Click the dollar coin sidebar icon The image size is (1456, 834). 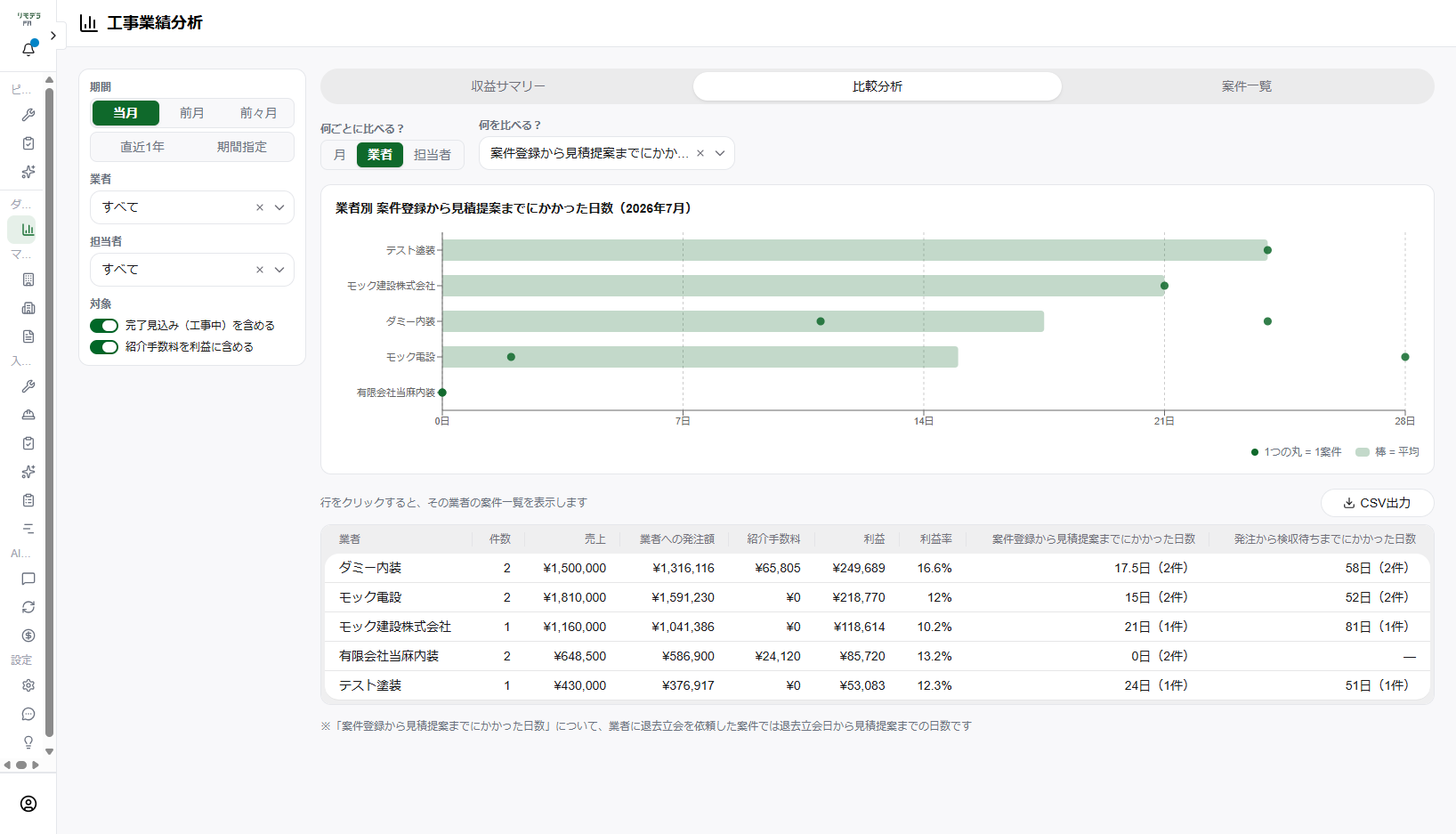[28, 636]
